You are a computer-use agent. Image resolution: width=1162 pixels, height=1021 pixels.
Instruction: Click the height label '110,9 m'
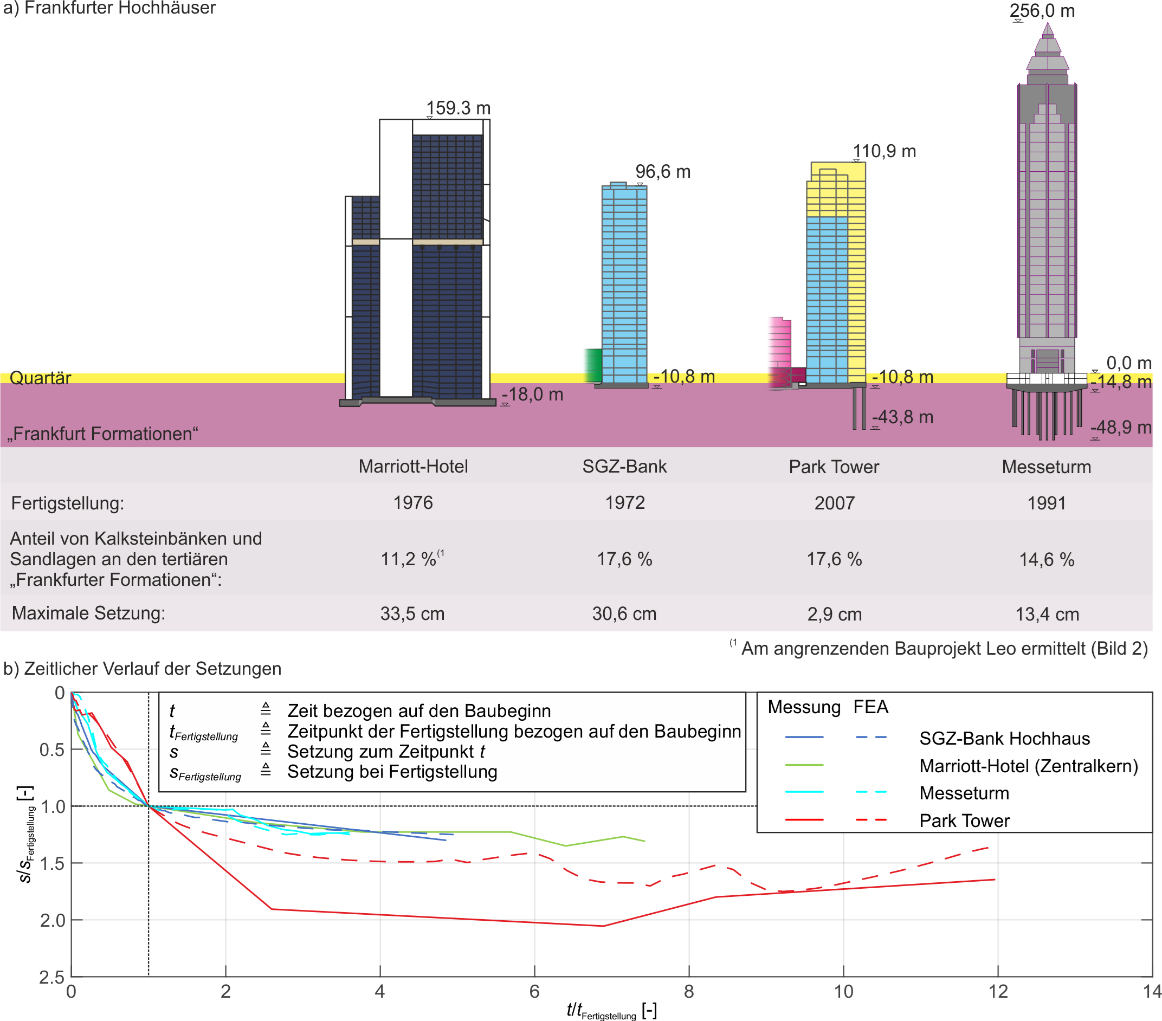[884, 151]
